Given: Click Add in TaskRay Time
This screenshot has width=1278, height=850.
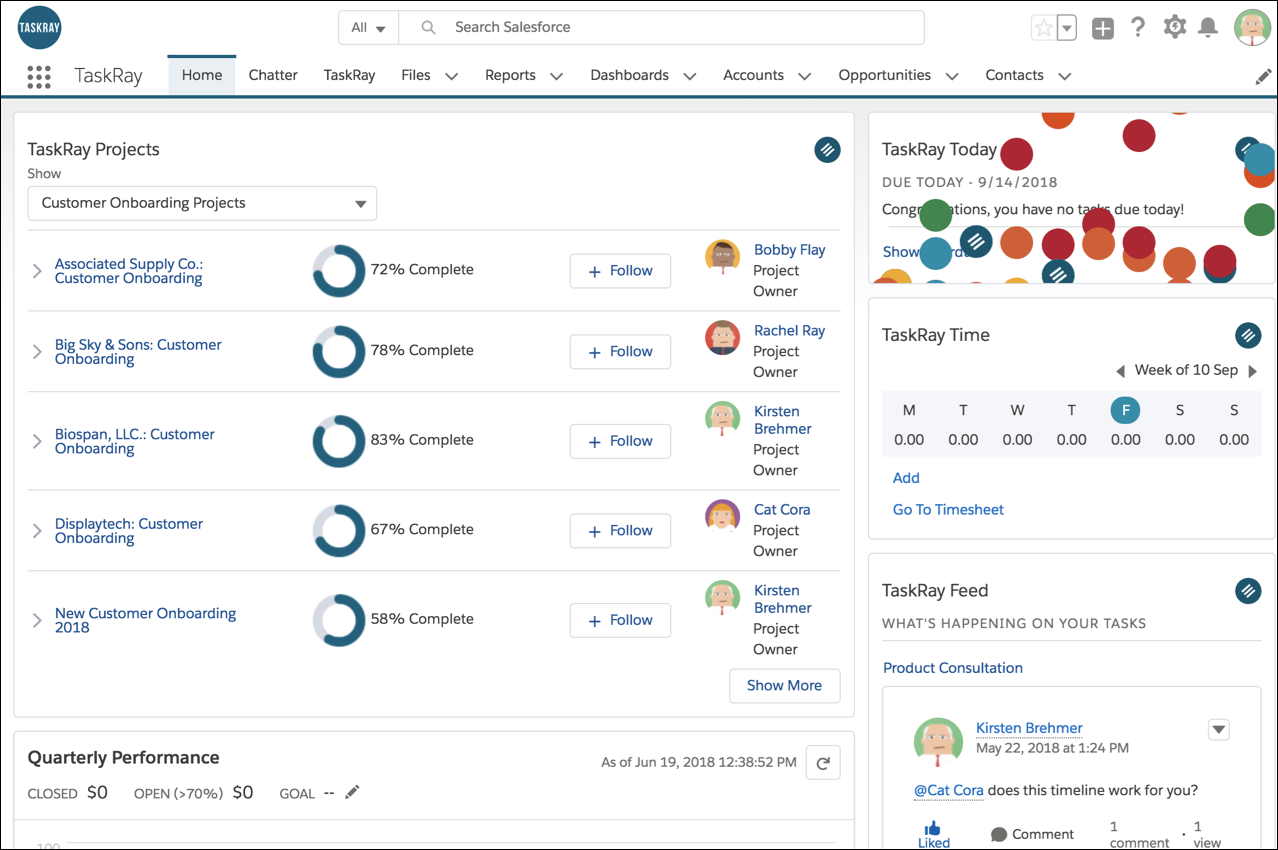Looking at the screenshot, I should click(x=906, y=478).
